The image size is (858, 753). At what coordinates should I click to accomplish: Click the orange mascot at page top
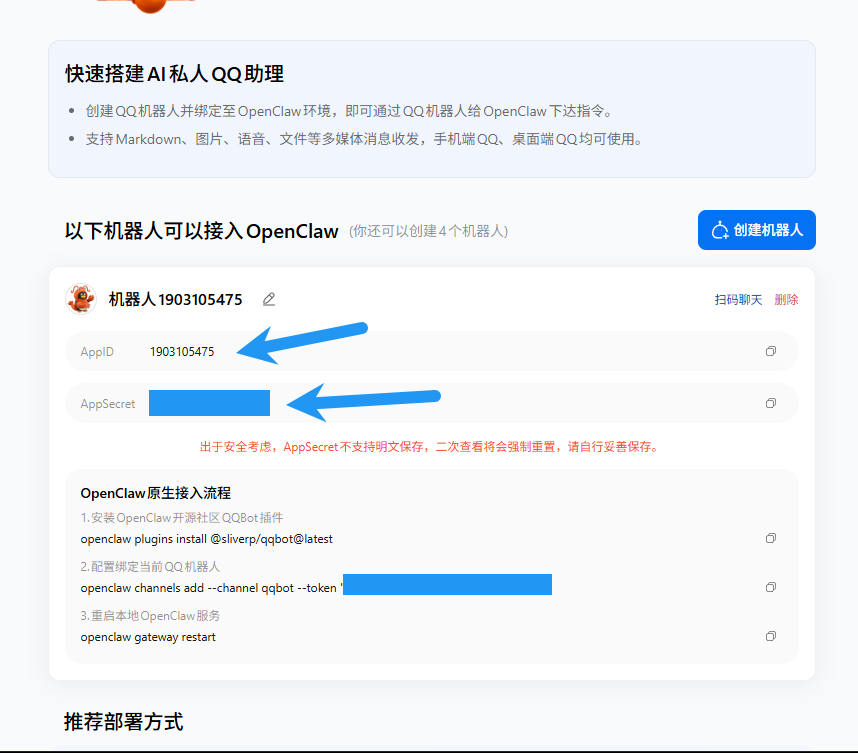pos(149,5)
